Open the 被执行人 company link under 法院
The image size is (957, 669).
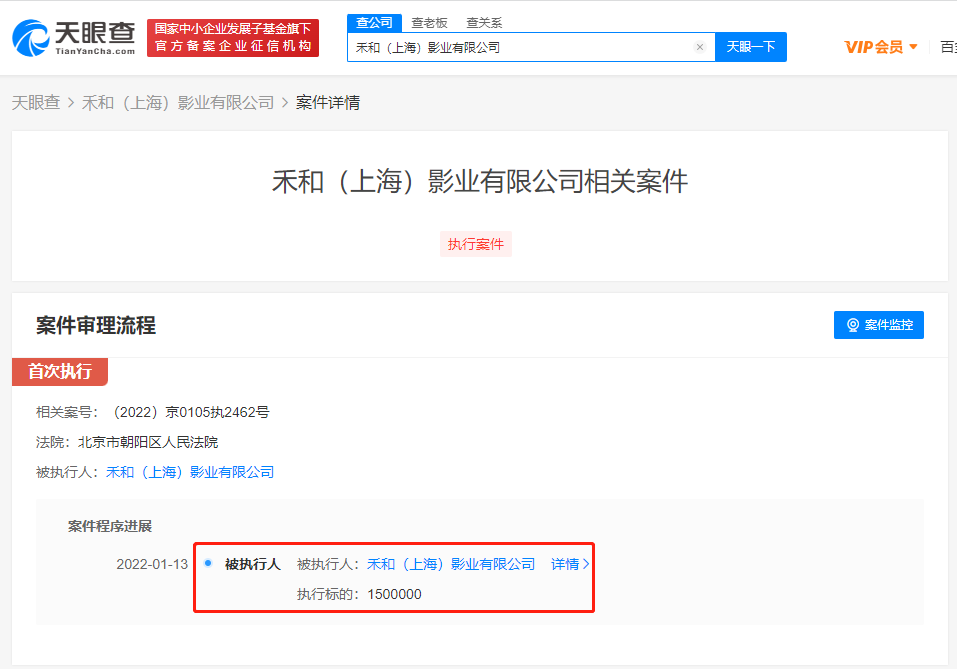190,472
